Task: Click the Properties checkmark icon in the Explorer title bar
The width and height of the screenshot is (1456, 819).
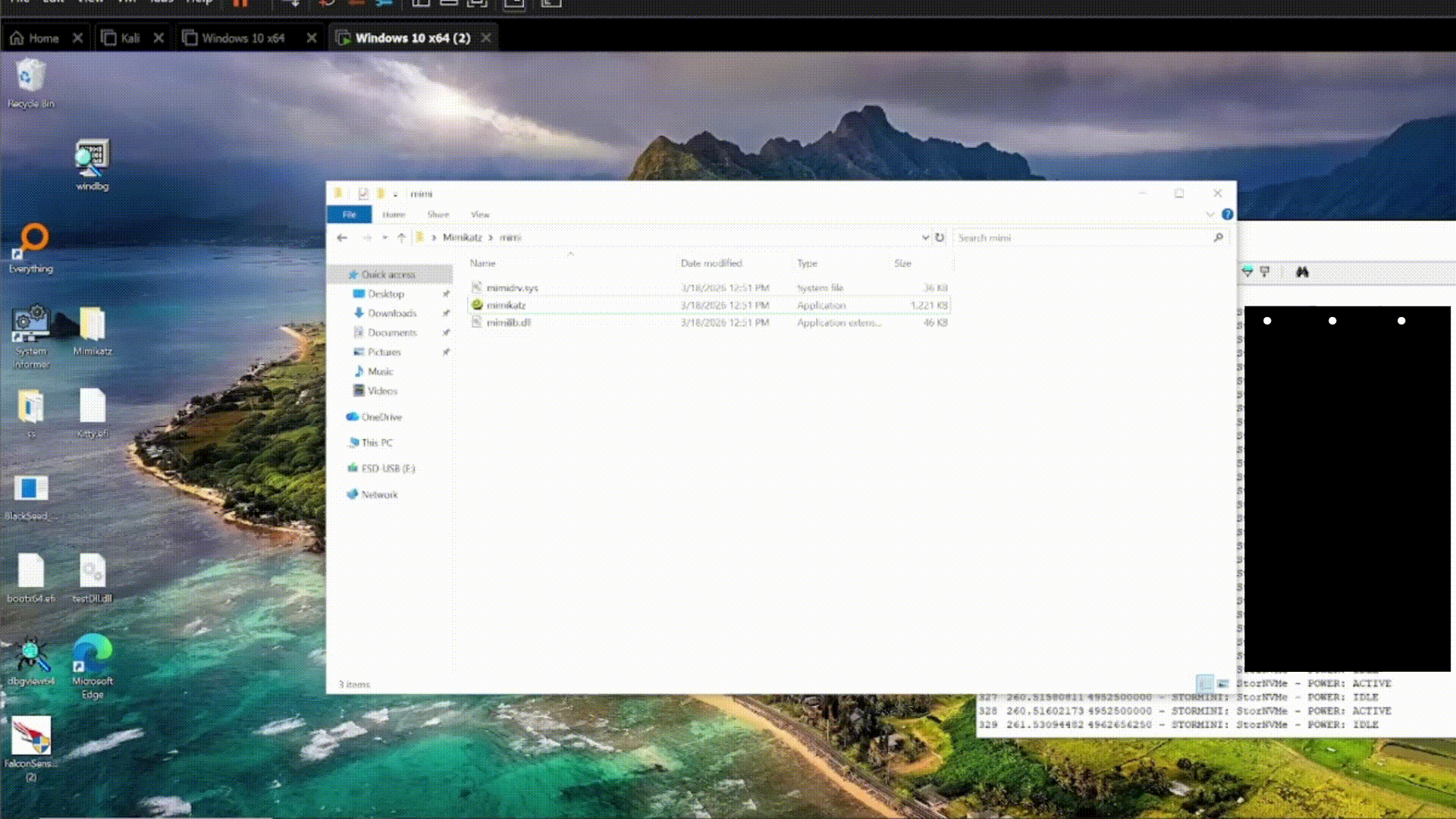Action: 363,193
